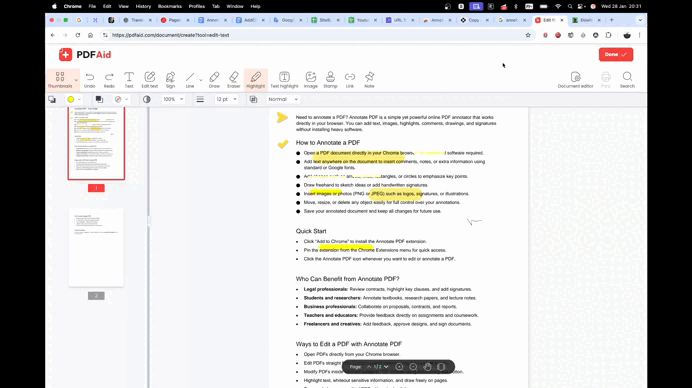The width and height of the screenshot is (692, 388).
Task: Open the Profiles menu
Action: click(197, 6)
